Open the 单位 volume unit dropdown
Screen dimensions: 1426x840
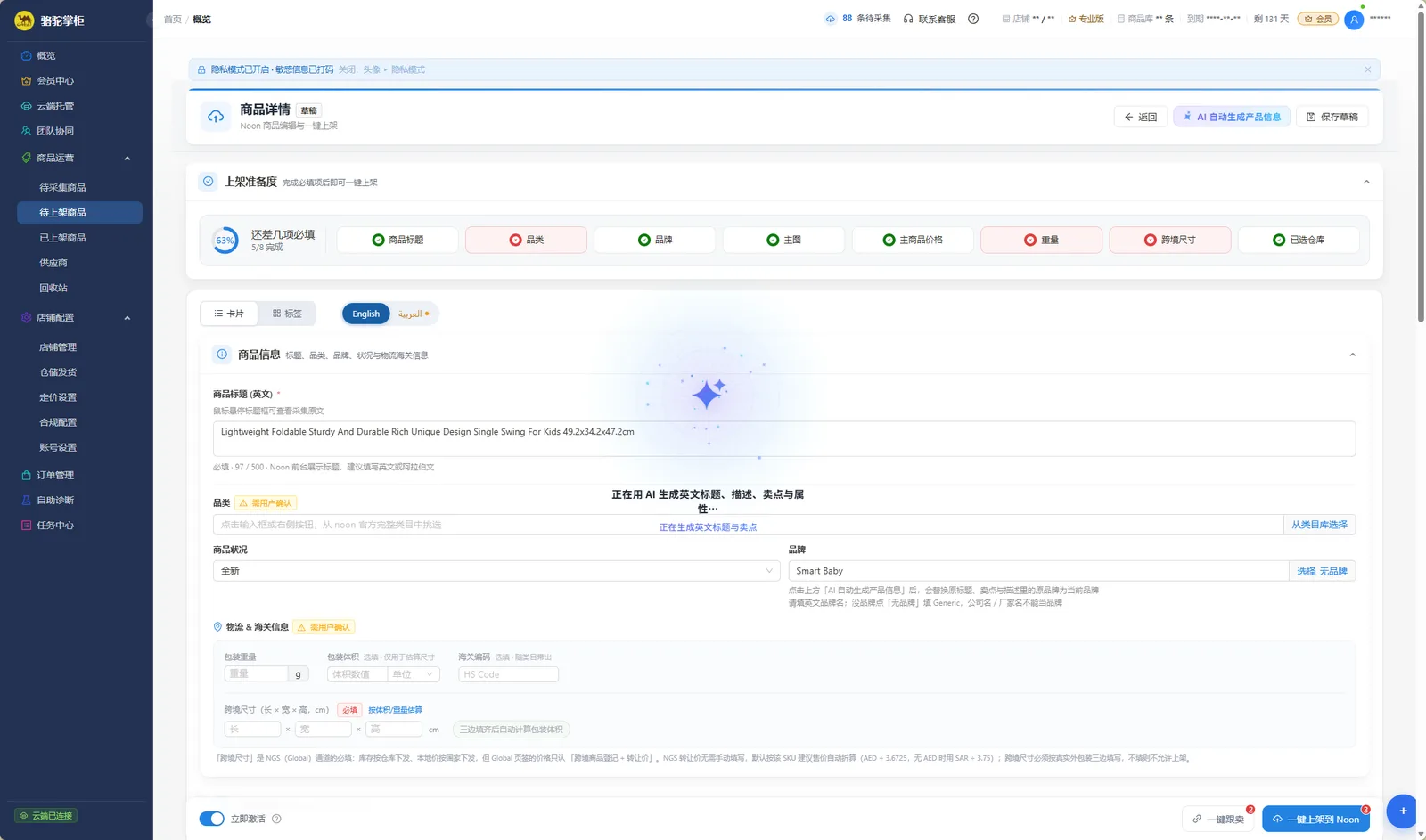click(x=414, y=674)
